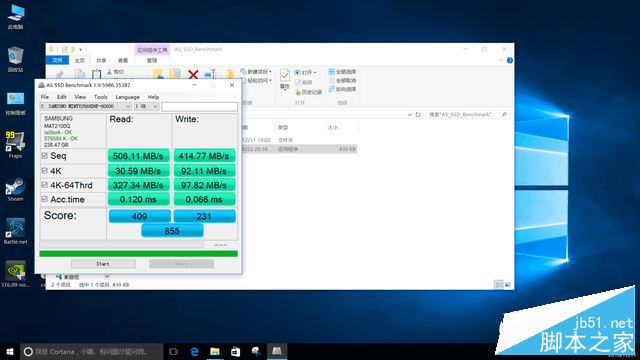The image size is (640, 360).
Task: Click the Properties checkmark icon in ribbon
Action: pos(284,75)
